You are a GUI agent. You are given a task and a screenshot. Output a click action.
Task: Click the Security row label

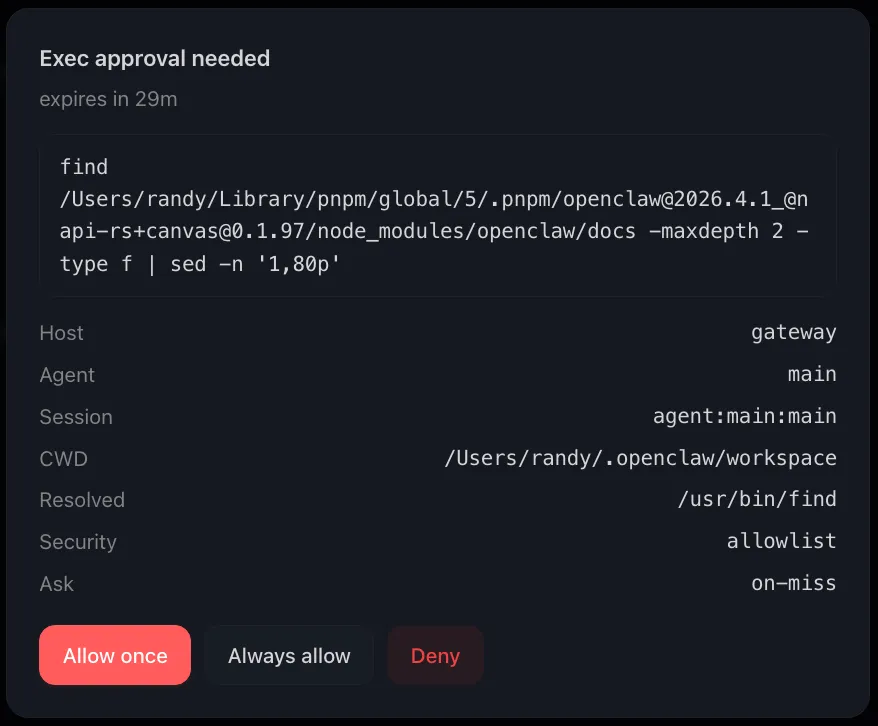coord(78,542)
